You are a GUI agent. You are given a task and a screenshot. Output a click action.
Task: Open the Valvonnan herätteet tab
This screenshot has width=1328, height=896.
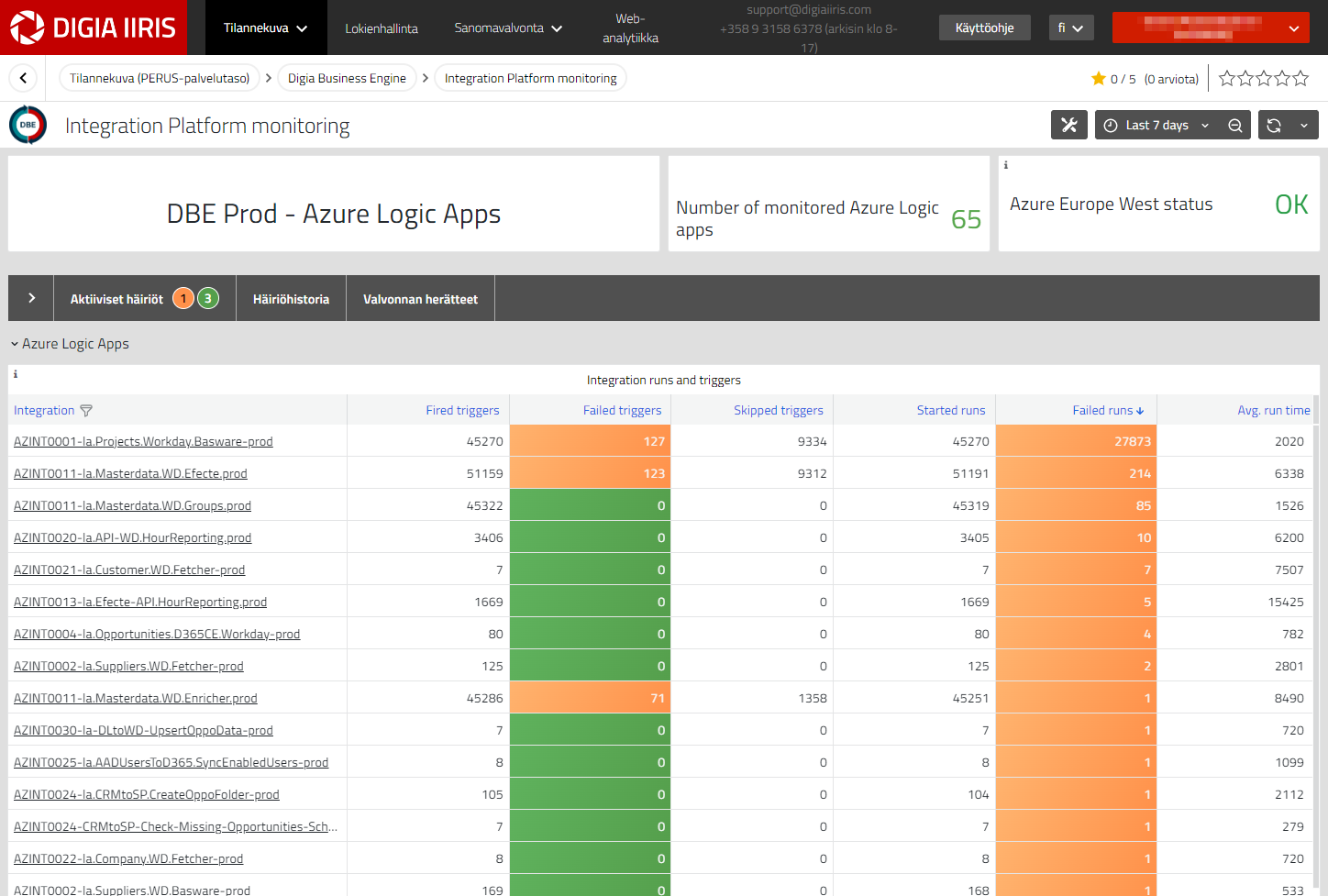tap(420, 299)
